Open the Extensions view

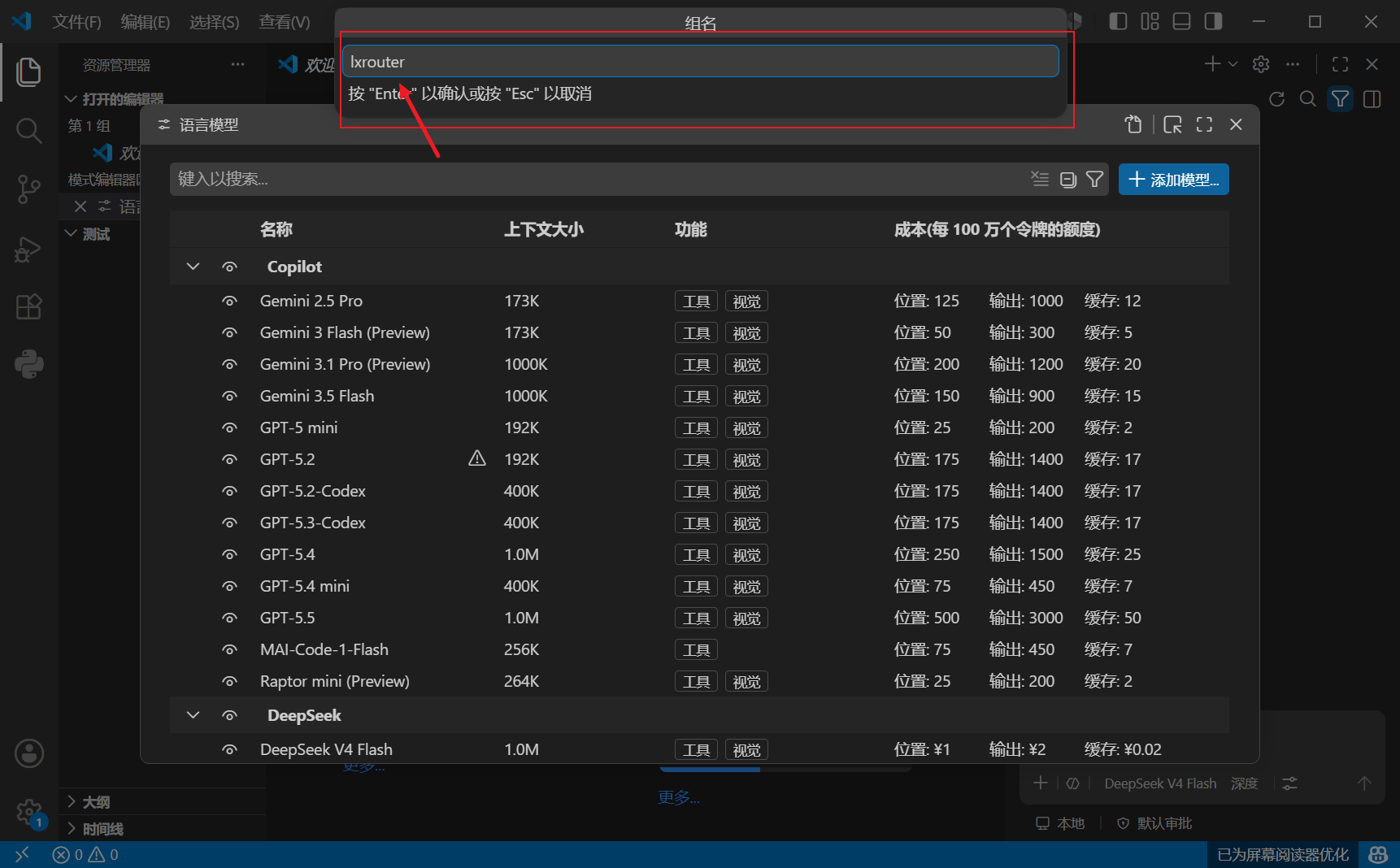tap(28, 307)
